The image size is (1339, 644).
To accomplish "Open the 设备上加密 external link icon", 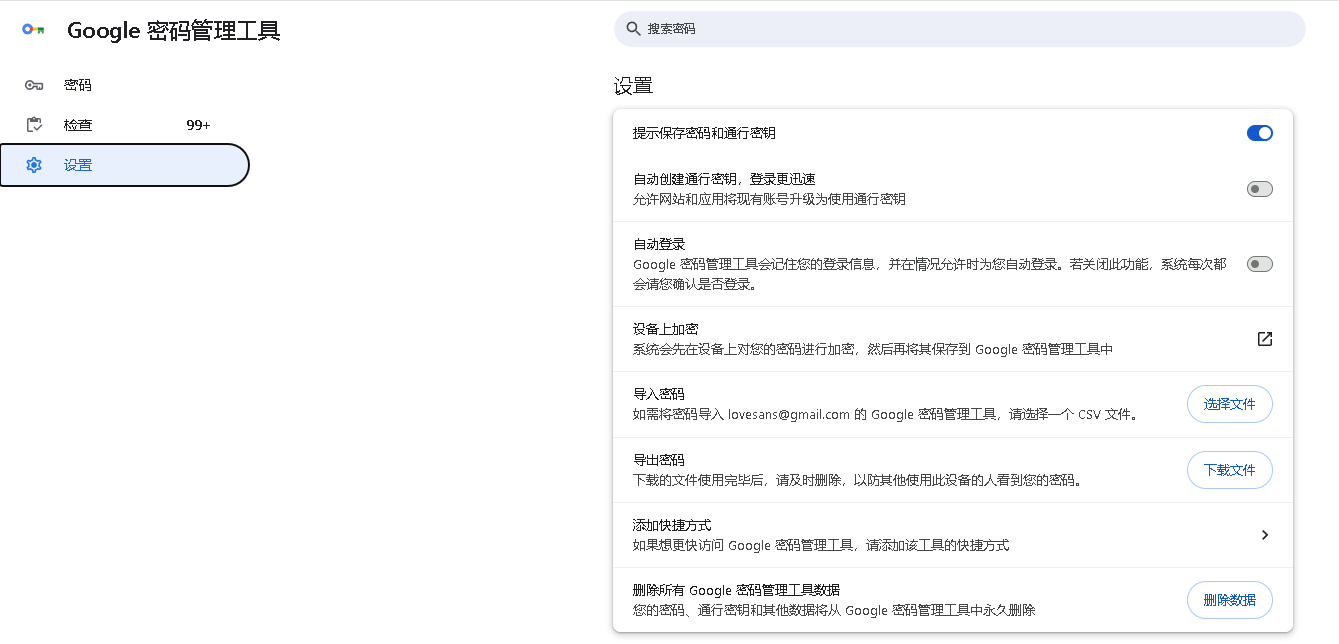I will coord(1265,339).
